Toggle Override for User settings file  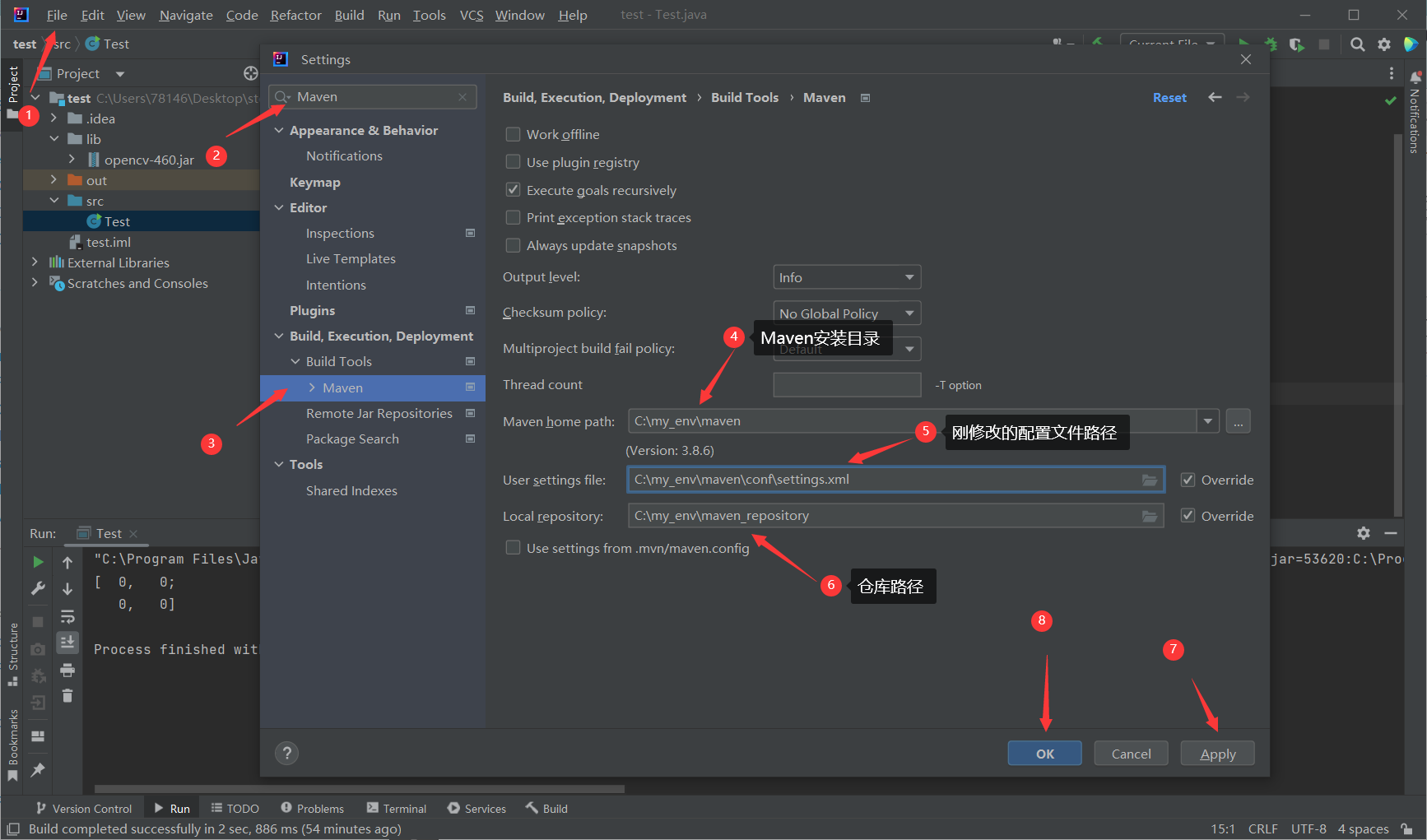click(1188, 480)
